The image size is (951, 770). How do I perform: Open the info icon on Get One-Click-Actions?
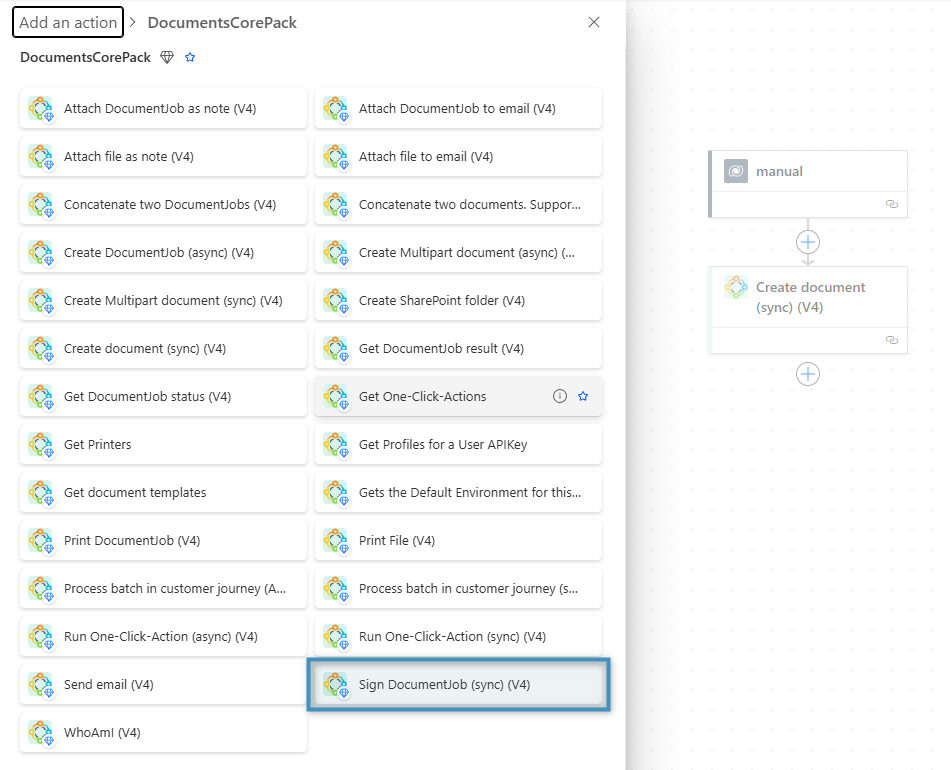click(559, 396)
